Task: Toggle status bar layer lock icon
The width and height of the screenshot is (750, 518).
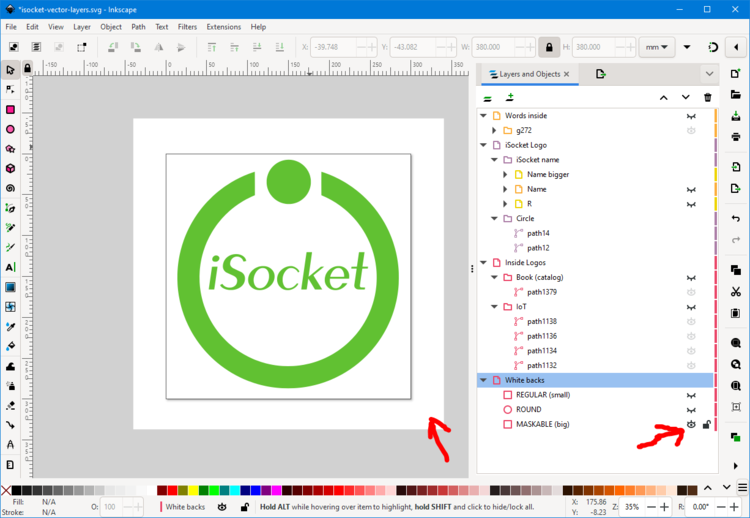Action: point(244,507)
